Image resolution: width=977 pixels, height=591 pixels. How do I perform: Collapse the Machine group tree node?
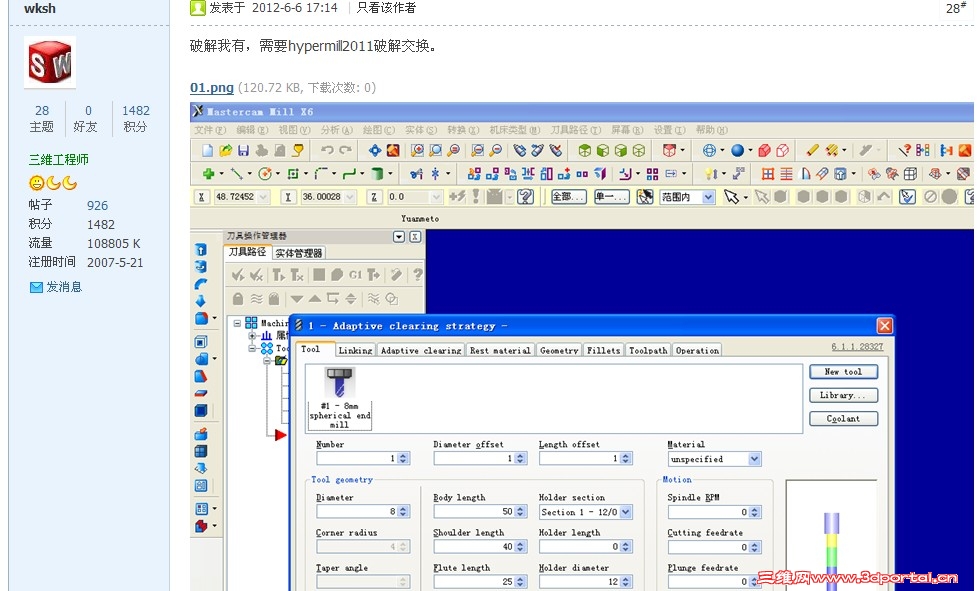pyautogui.click(x=237, y=323)
